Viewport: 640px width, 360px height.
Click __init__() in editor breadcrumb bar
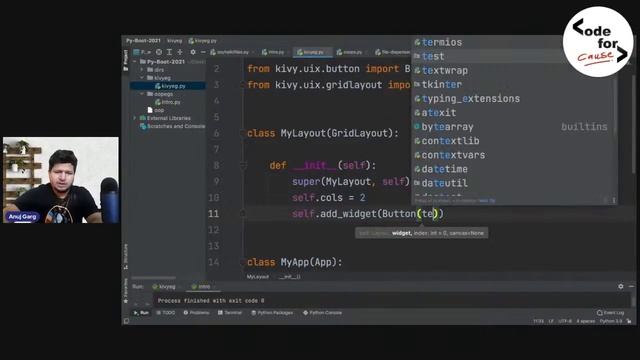pyautogui.click(x=290, y=277)
